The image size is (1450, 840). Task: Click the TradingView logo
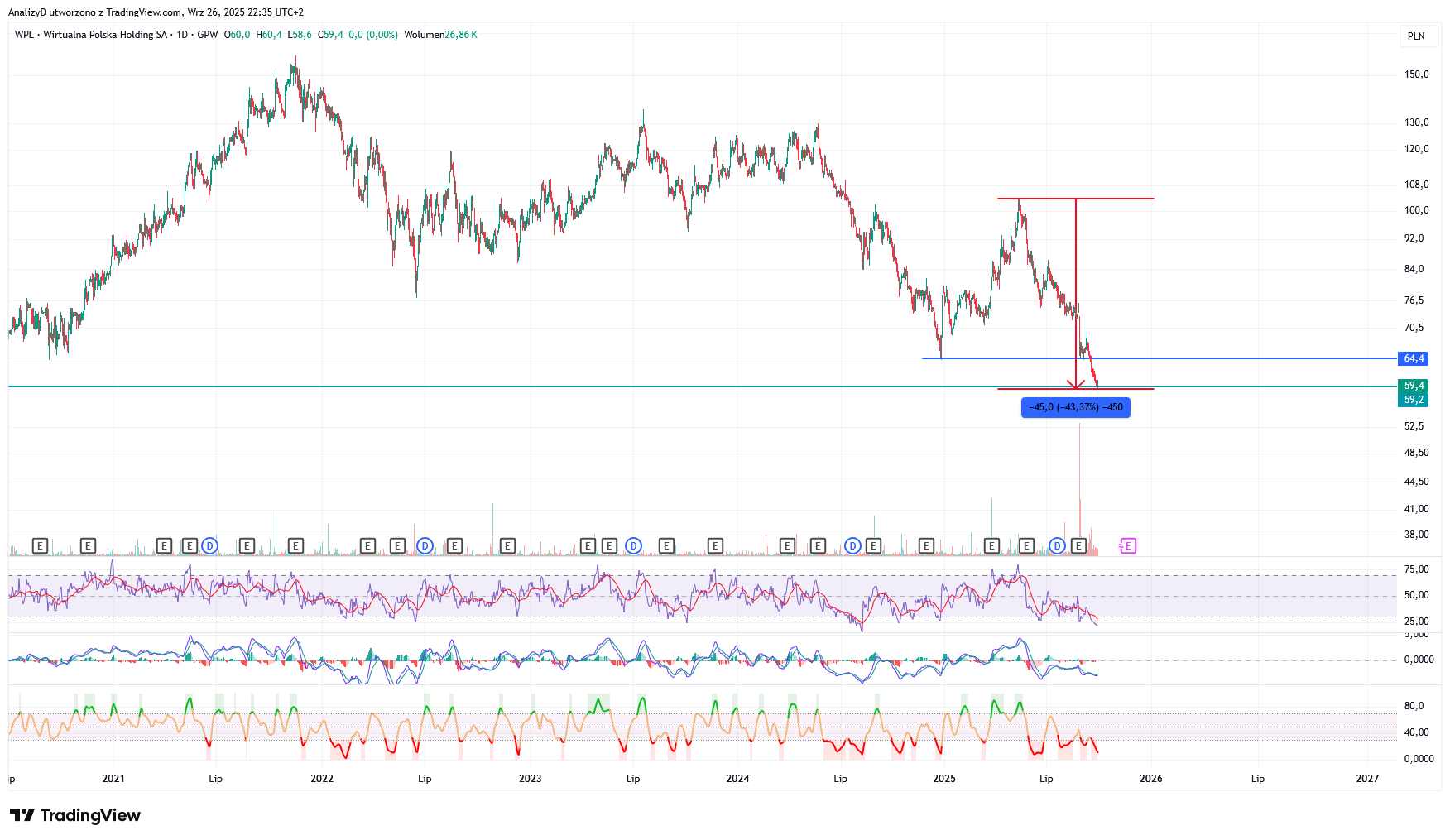tap(75, 815)
